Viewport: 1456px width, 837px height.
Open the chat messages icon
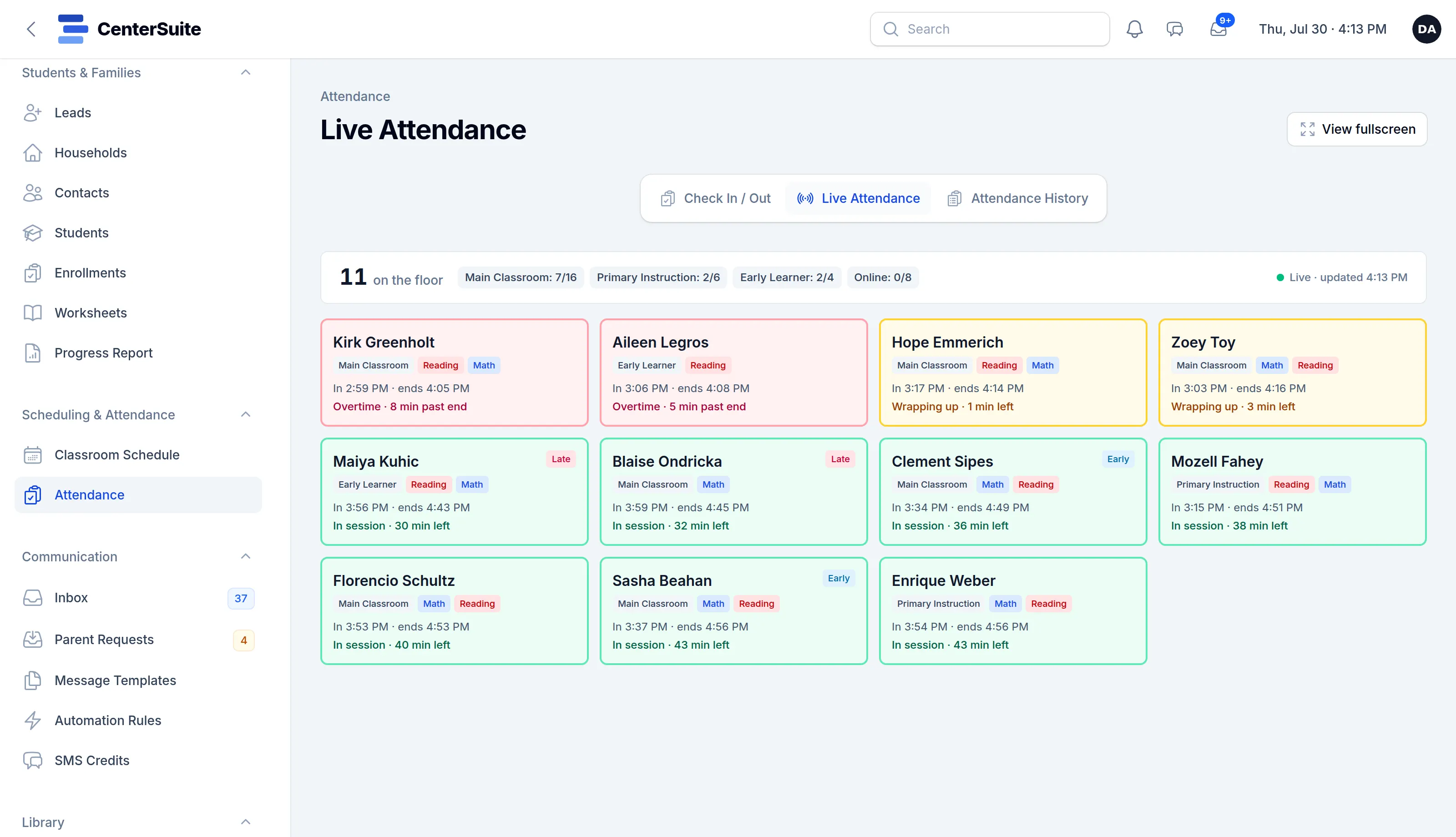1174,29
